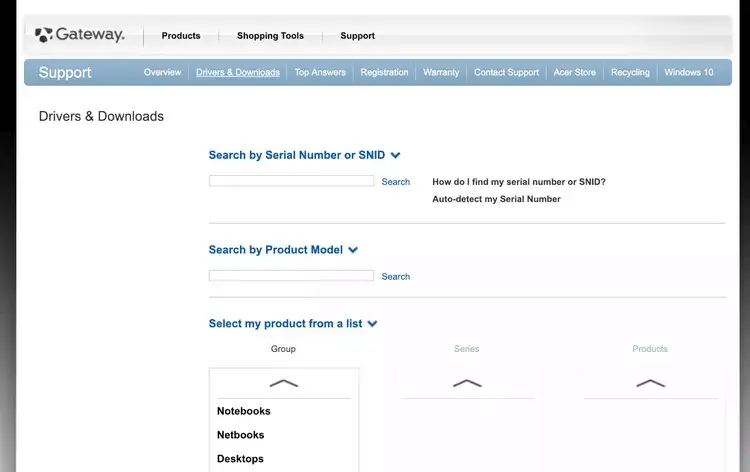Select Netbooks in the Group list
The image size is (750, 472).
(241, 435)
